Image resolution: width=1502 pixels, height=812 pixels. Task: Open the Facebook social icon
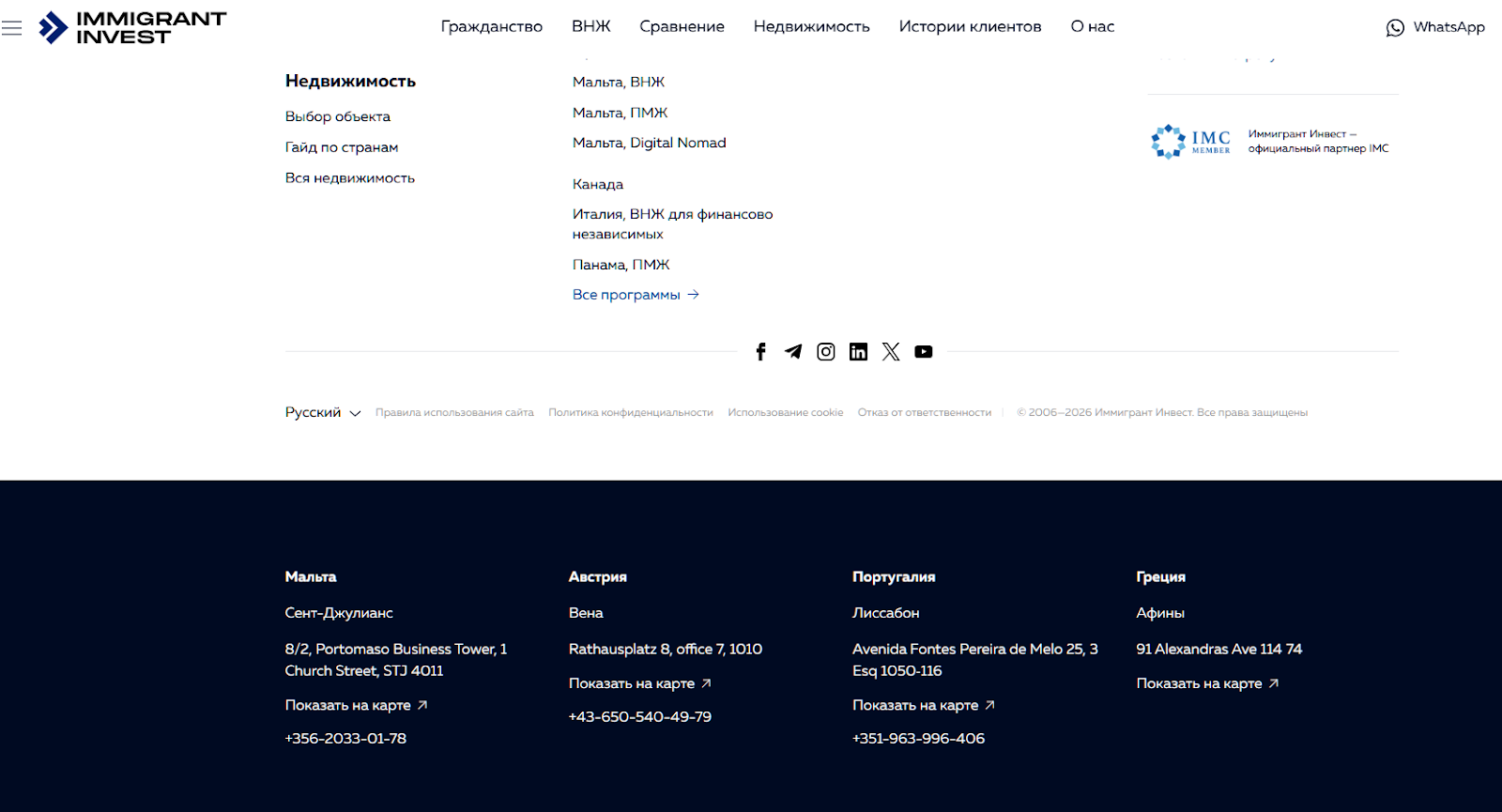[761, 352]
